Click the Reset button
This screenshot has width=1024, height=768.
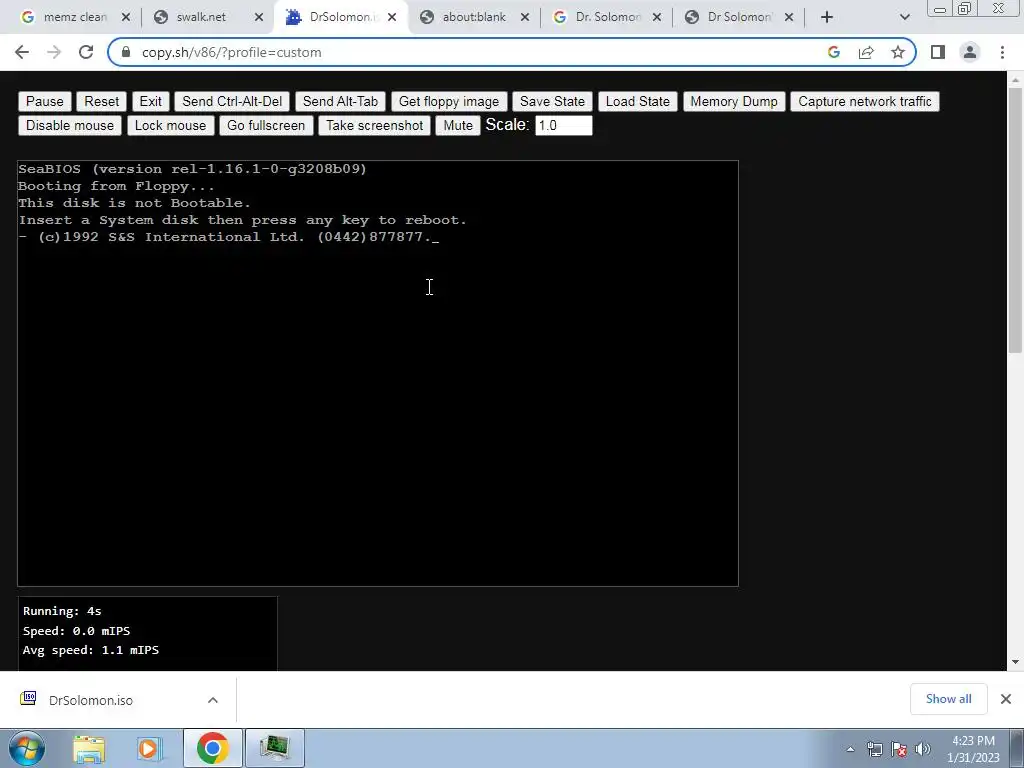[x=101, y=101]
